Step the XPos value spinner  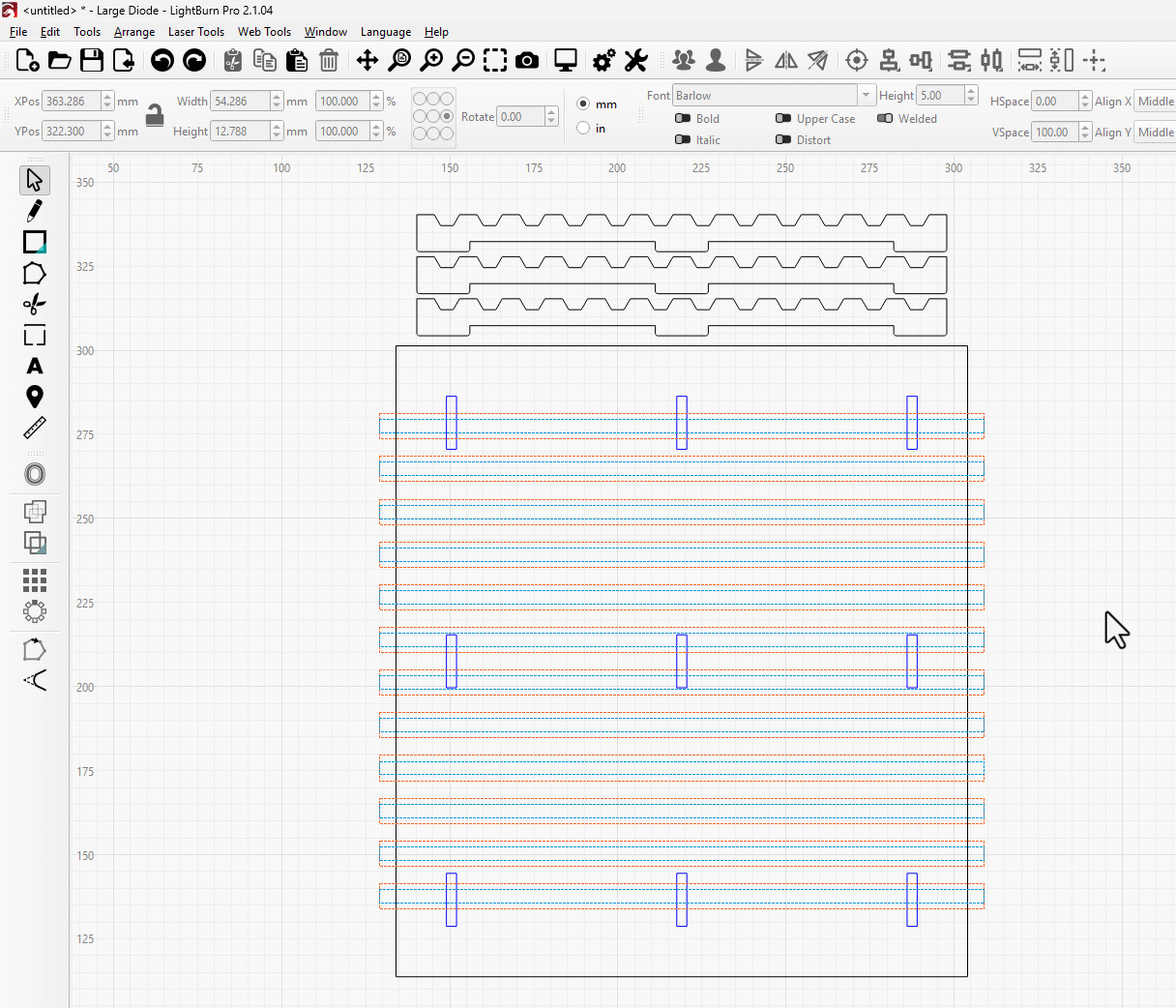(107, 101)
